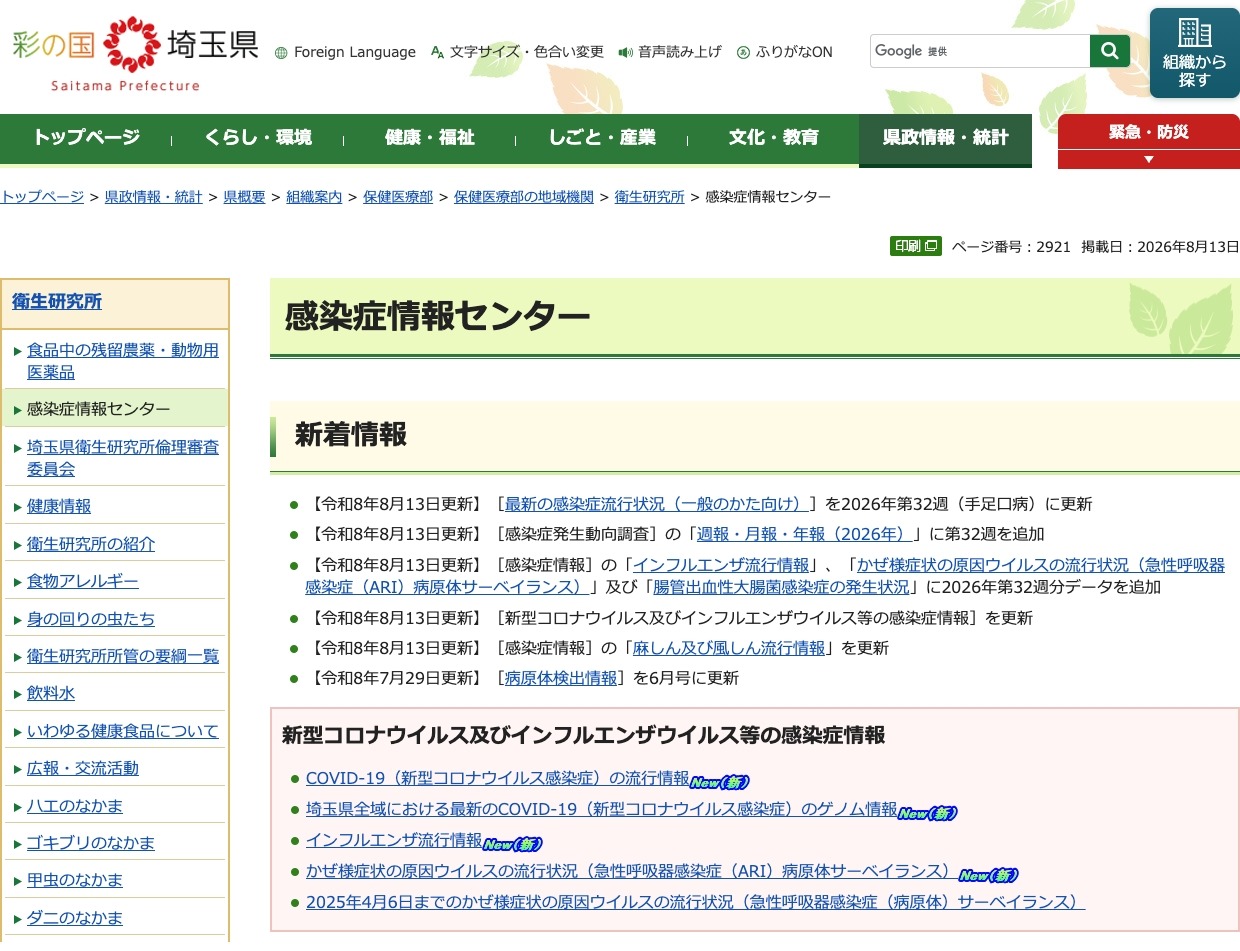Viewport: 1240px width, 951px height.
Task: Click the New badge after ゲノム情報
Action: click(927, 813)
